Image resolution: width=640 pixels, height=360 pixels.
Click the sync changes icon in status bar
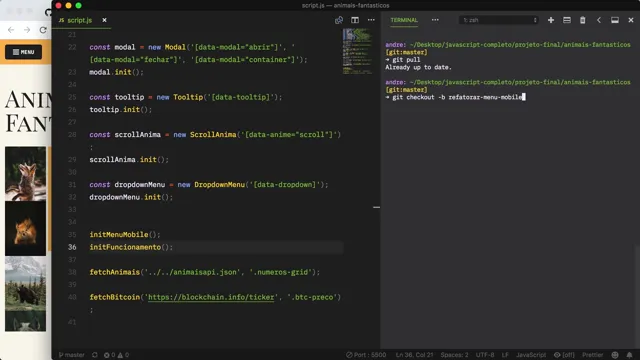(95, 355)
